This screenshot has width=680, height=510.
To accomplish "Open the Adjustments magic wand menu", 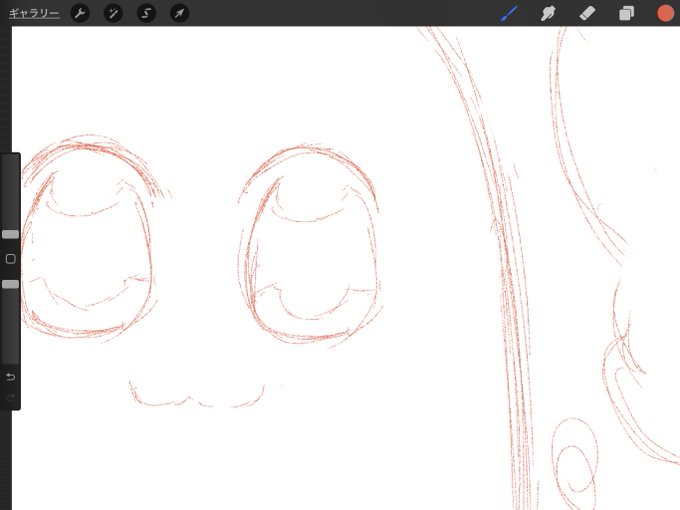I will click(113, 13).
